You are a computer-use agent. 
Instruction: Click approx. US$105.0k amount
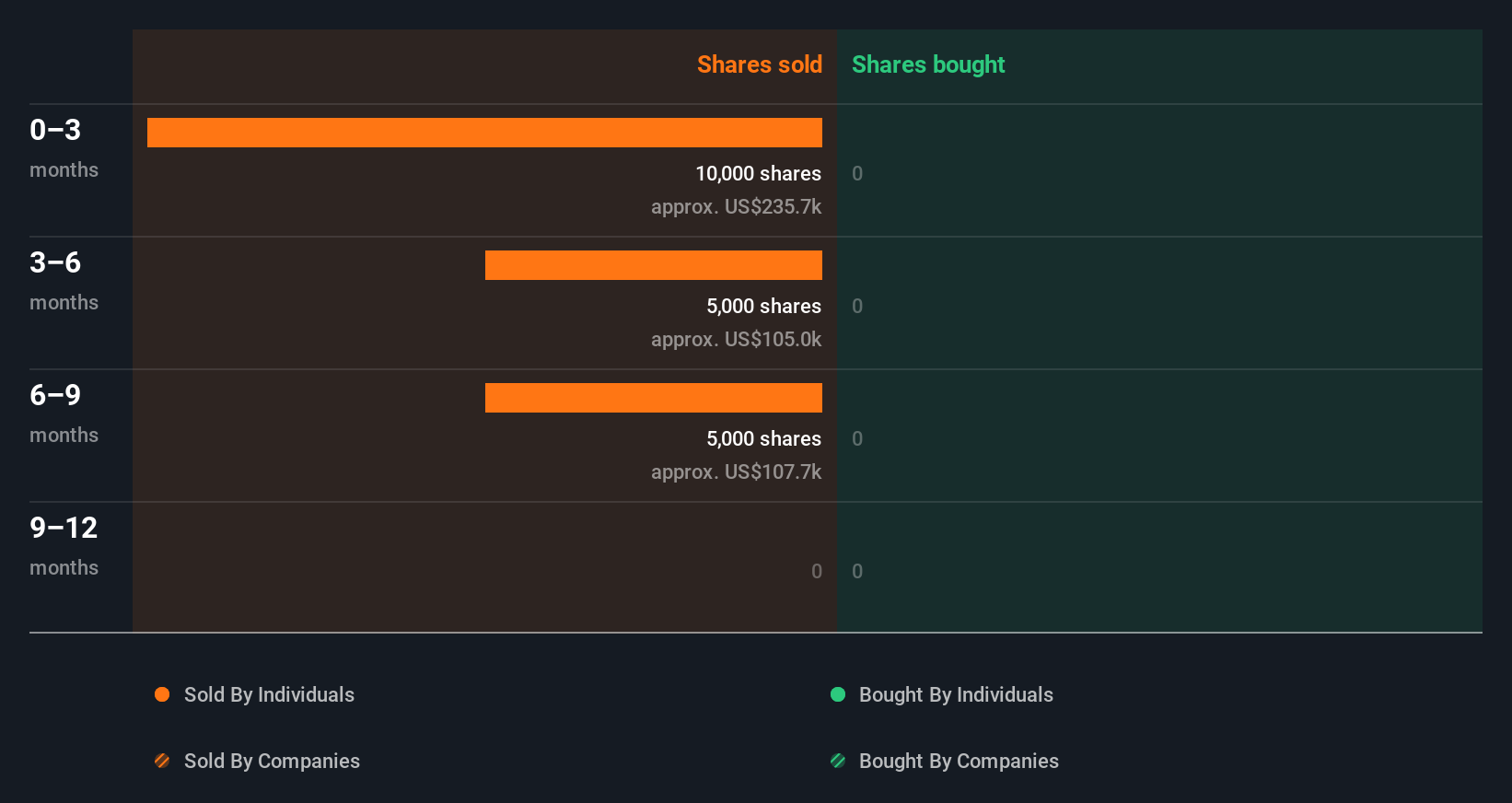click(736, 340)
